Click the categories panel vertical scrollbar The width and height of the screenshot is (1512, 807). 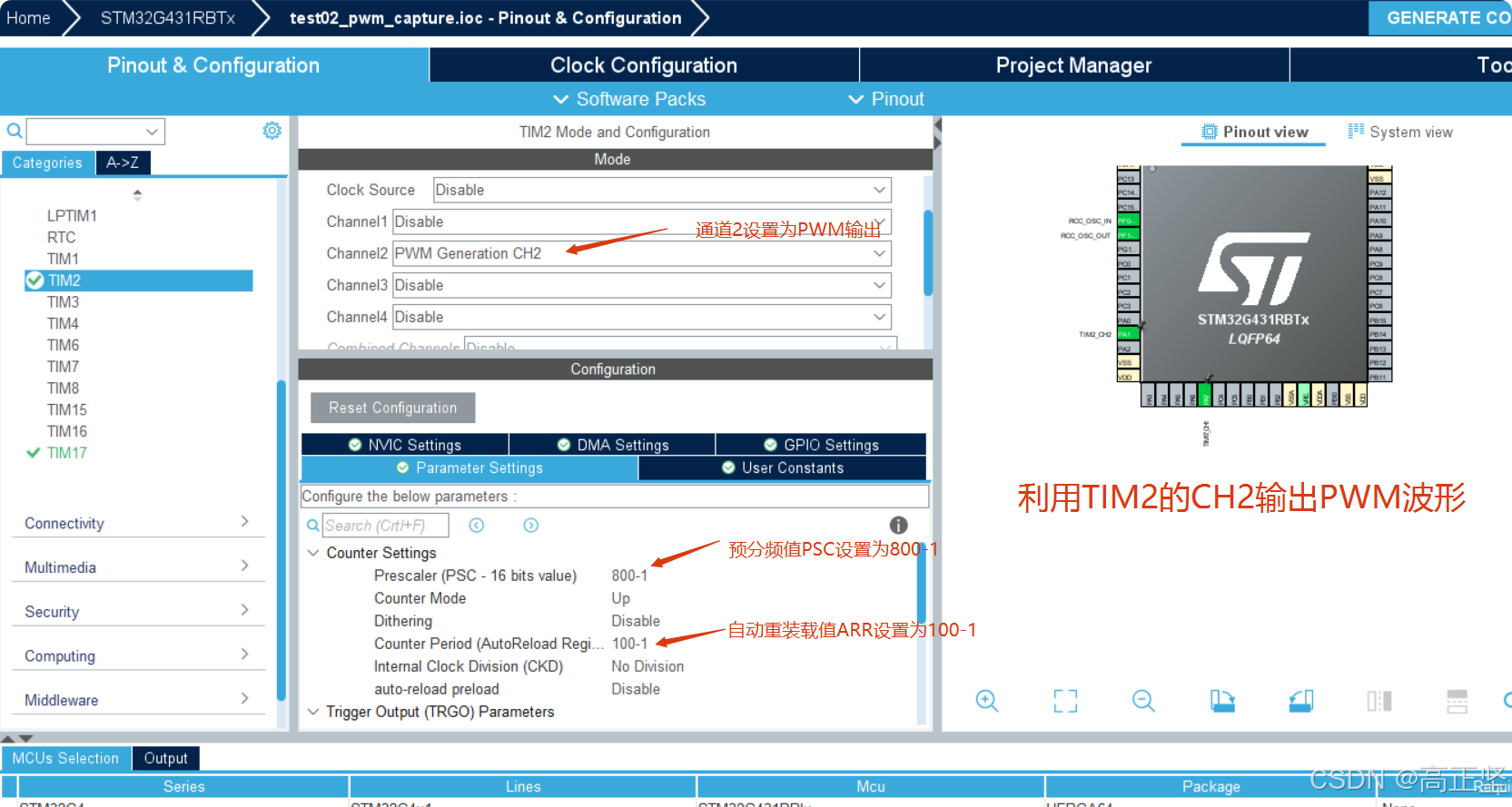pos(282,540)
